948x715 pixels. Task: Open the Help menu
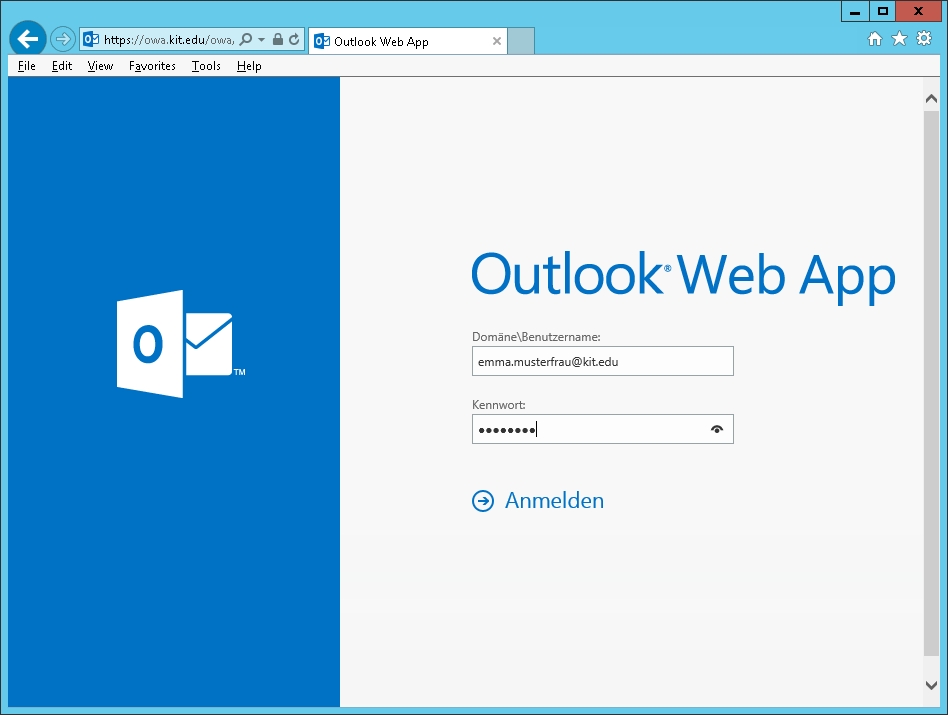pos(249,66)
